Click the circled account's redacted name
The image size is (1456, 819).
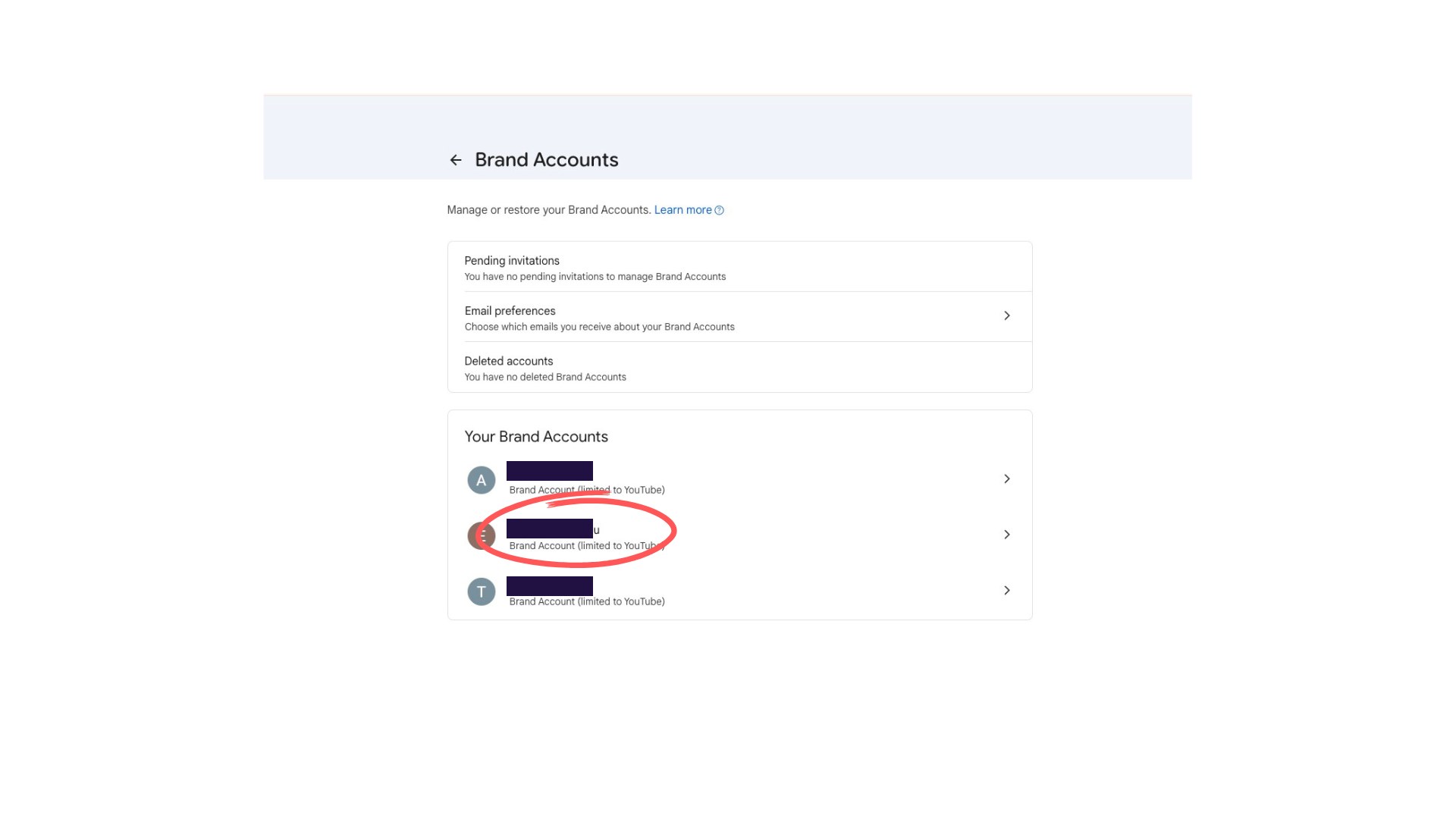pyautogui.click(x=550, y=529)
